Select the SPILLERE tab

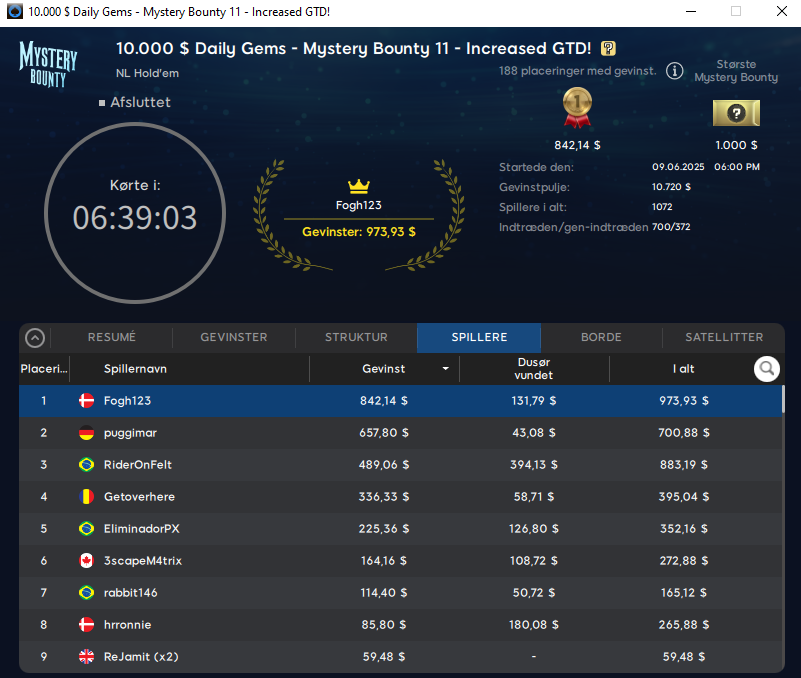tap(479, 338)
